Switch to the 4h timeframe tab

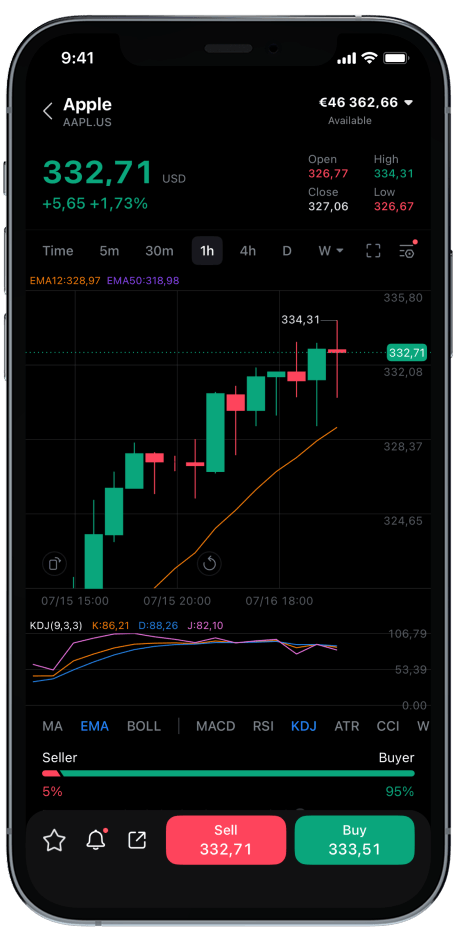click(x=248, y=251)
